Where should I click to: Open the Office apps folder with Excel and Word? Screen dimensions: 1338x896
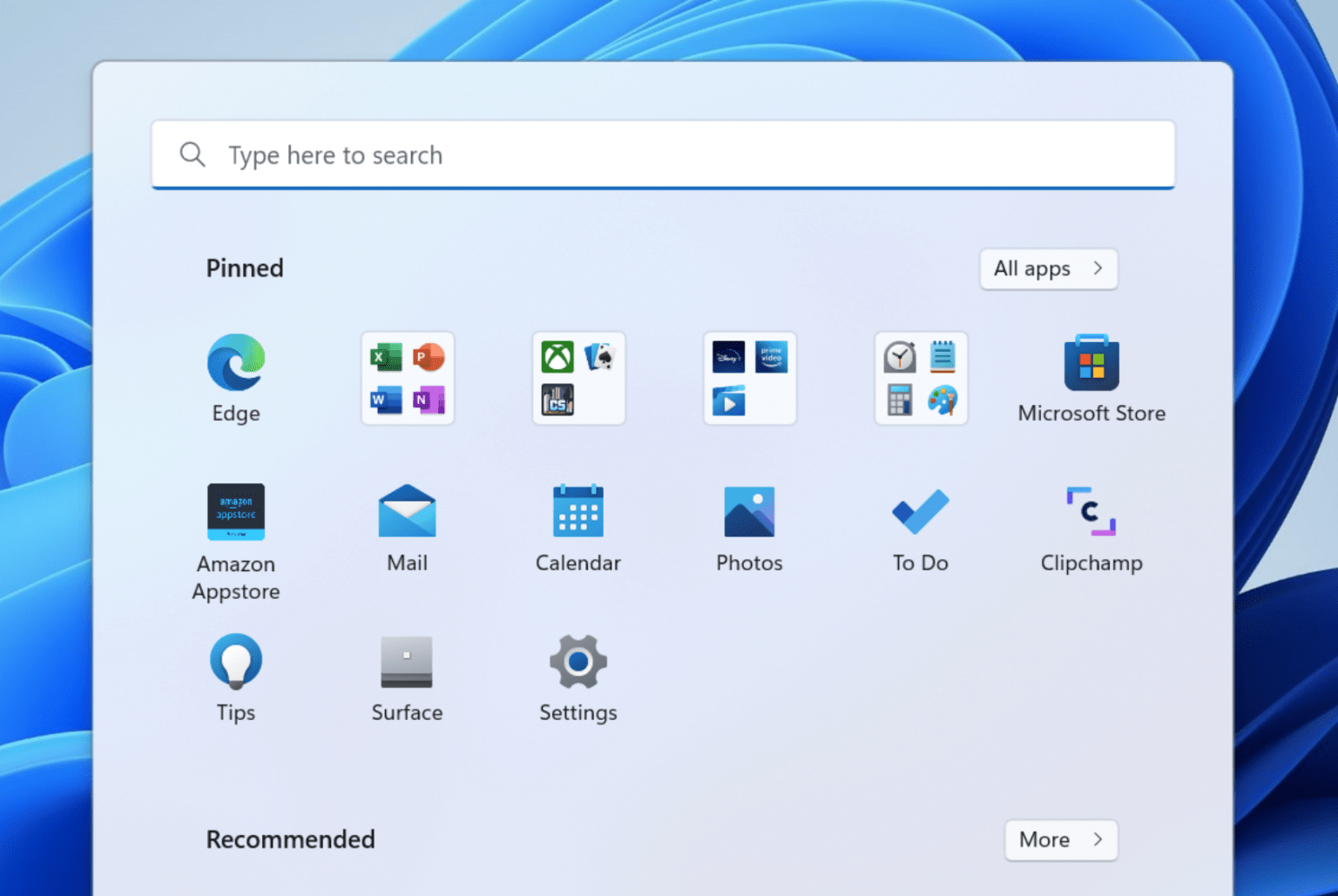407,378
